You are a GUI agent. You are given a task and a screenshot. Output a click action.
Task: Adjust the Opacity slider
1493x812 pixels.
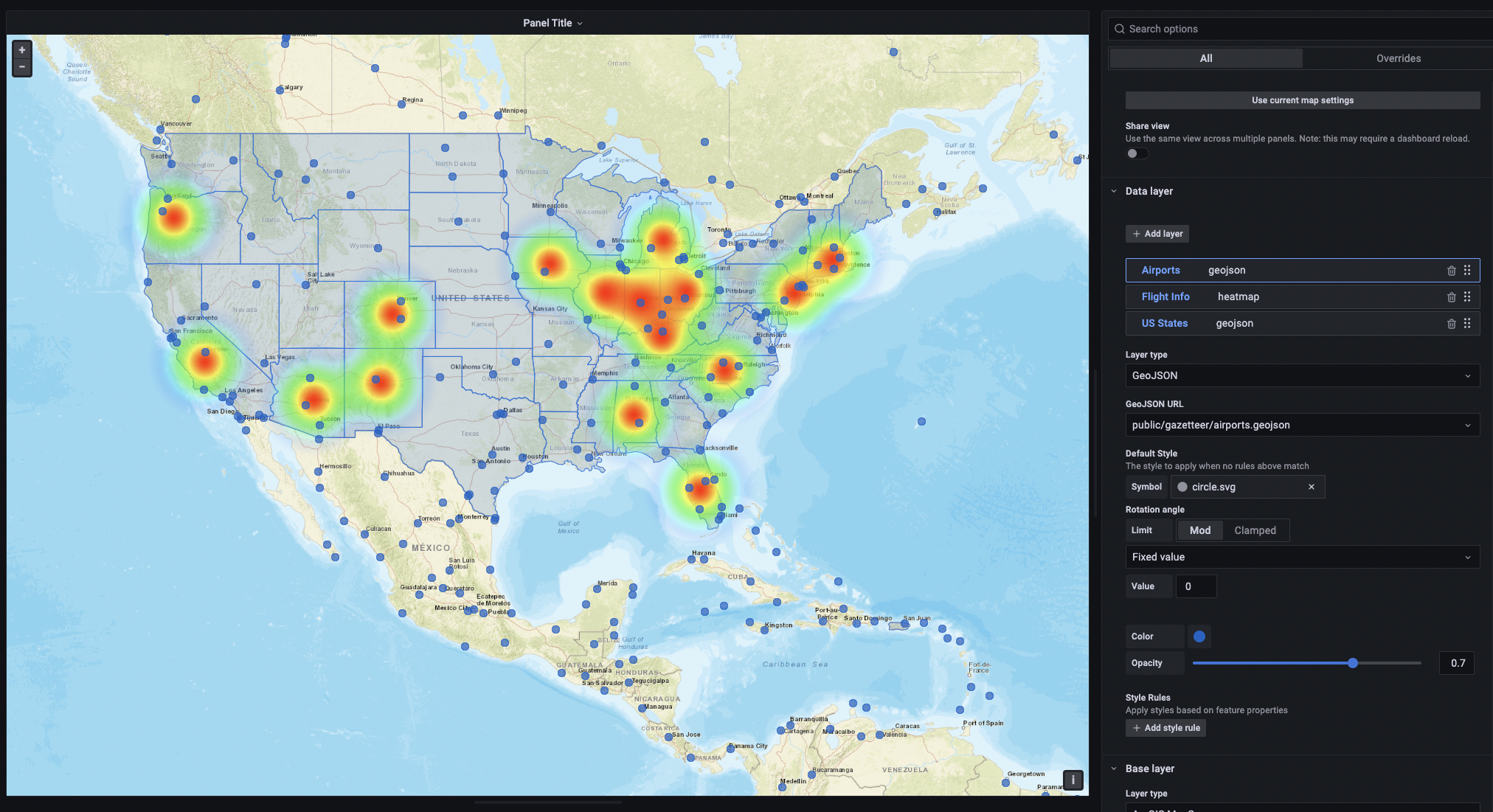click(x=1352, y=663)
